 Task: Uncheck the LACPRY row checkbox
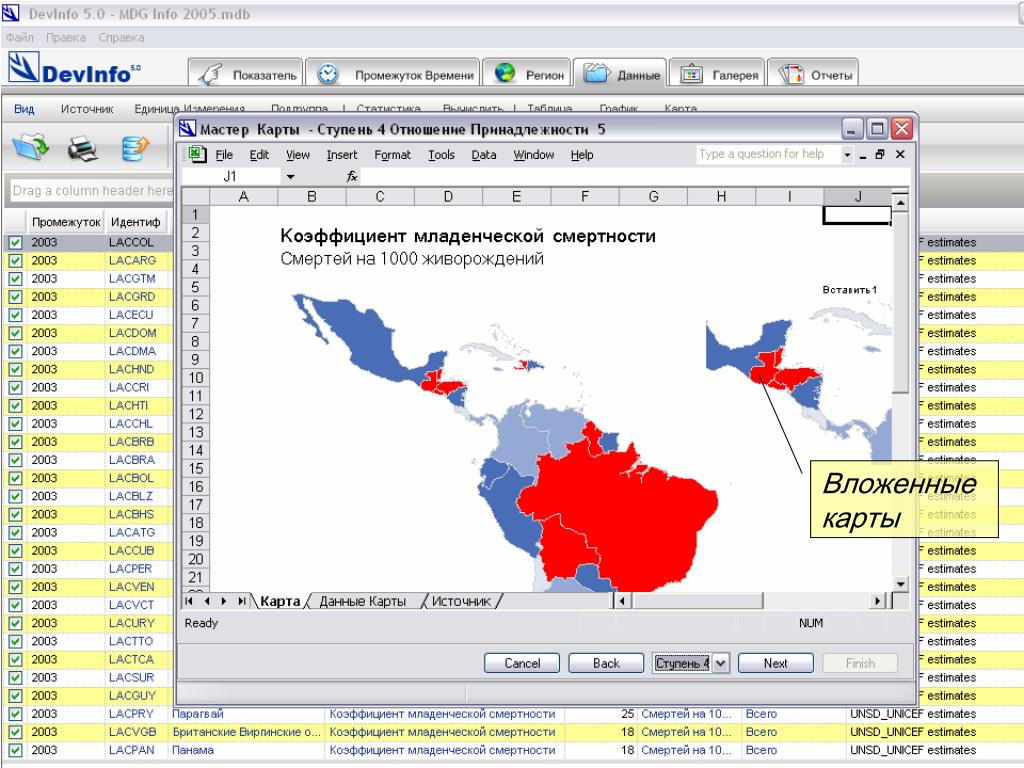pos(15,714)
